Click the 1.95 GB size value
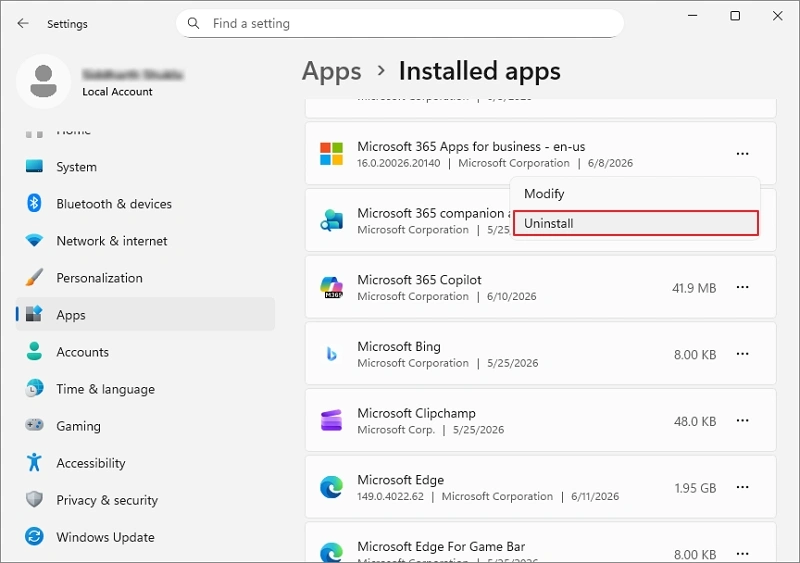The image size is (800, 563). 695,488
